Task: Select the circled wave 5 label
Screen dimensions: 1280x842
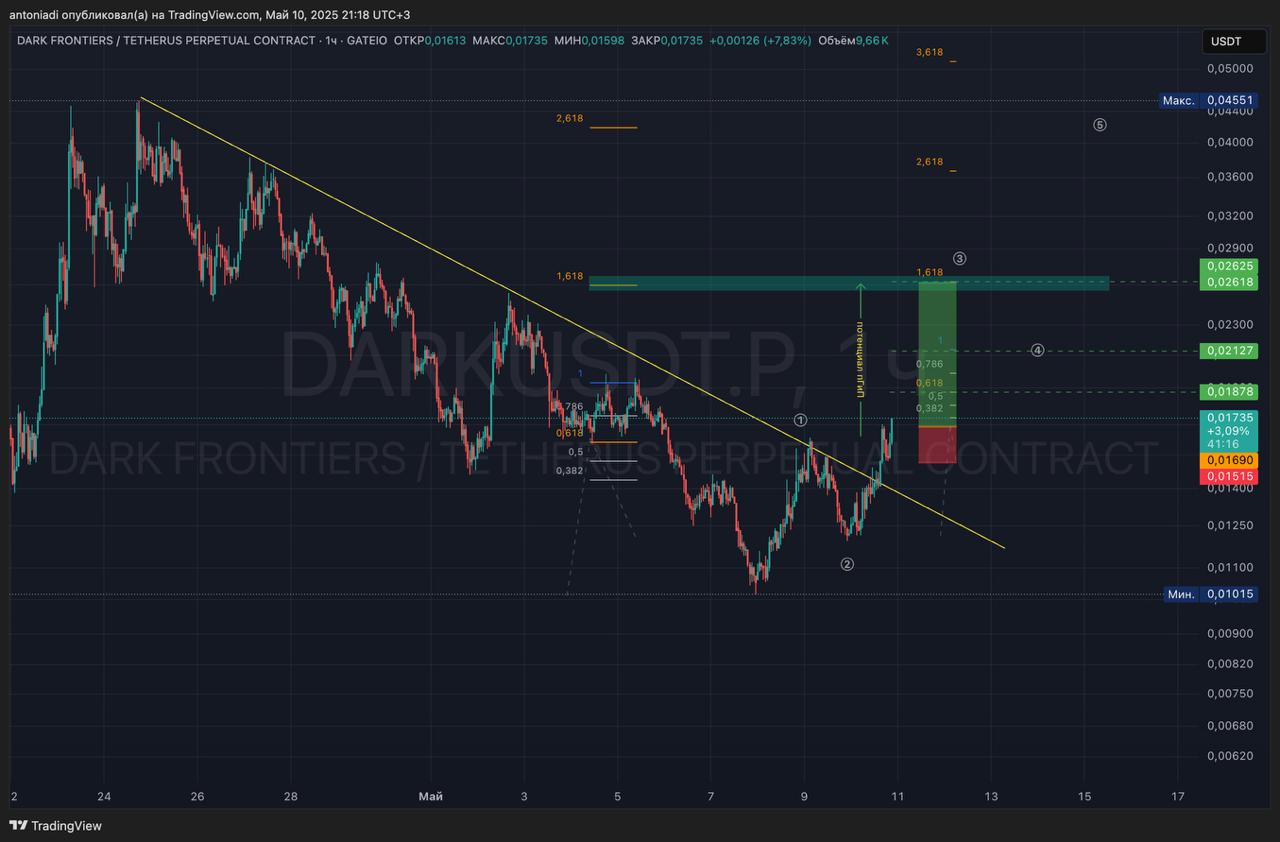Action: point(1100,125)
